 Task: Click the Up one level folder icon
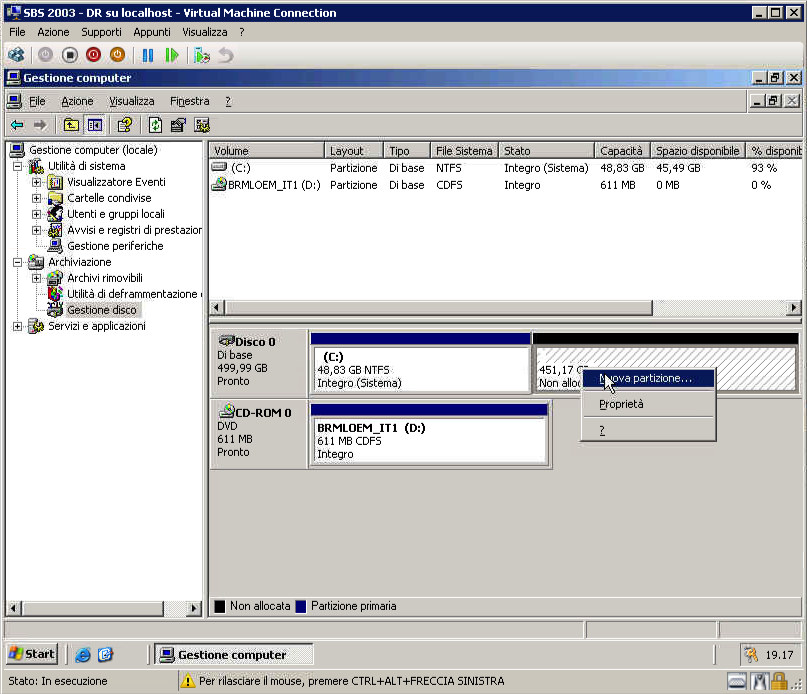pyautogui.click(x=71, y=125)
